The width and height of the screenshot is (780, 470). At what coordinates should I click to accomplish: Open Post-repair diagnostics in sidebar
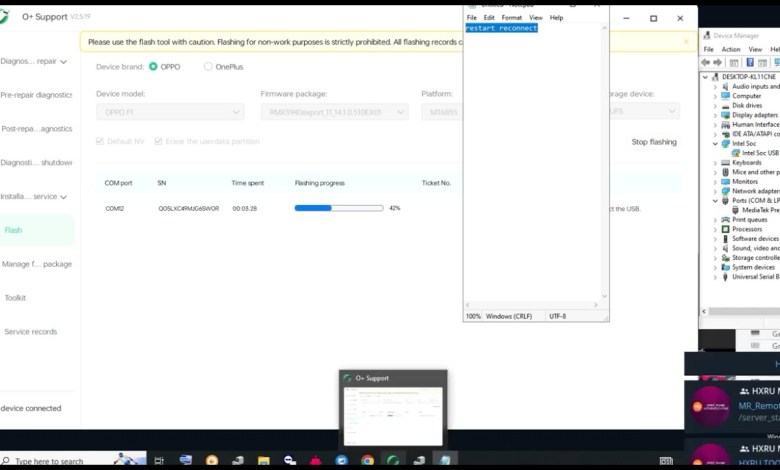36,129
